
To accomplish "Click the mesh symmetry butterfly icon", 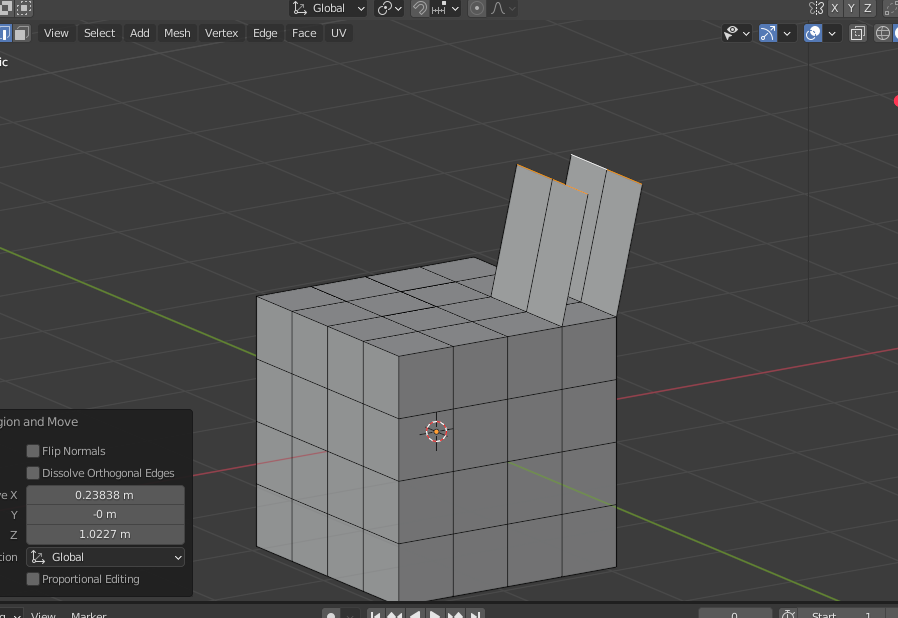I will [x=816, y=8].
